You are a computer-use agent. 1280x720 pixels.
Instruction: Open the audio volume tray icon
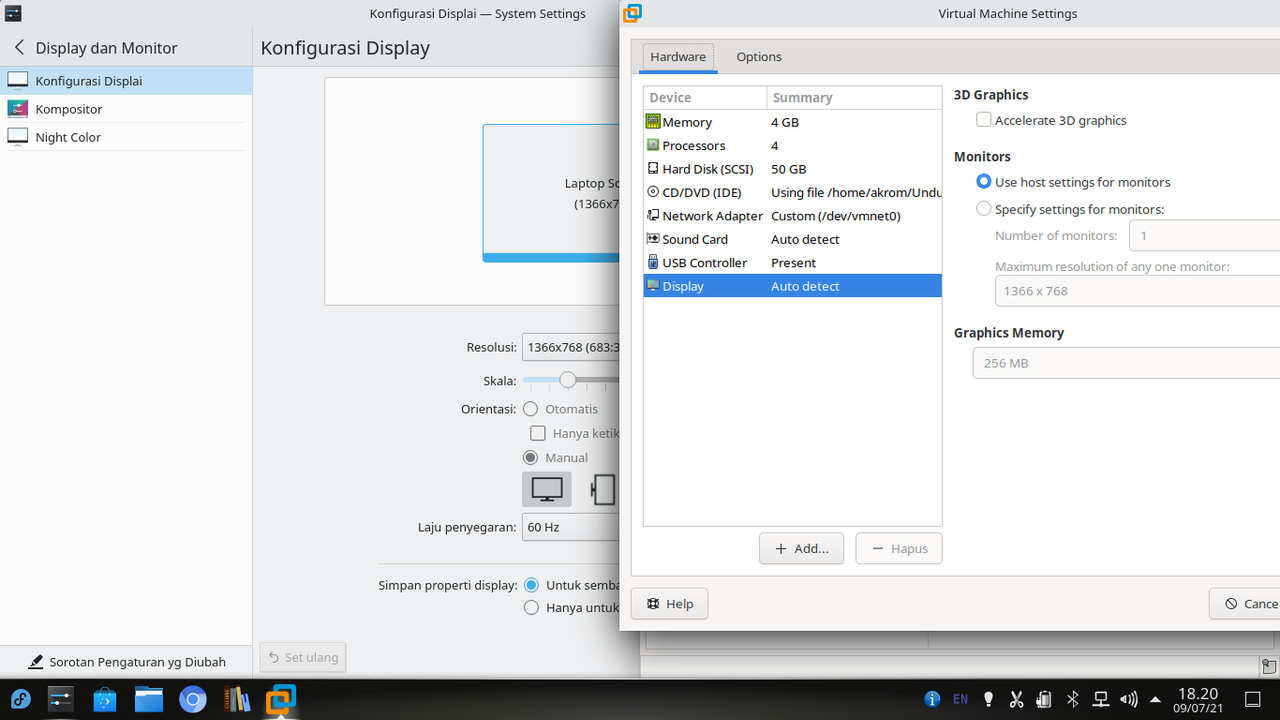click(1128, 699)
